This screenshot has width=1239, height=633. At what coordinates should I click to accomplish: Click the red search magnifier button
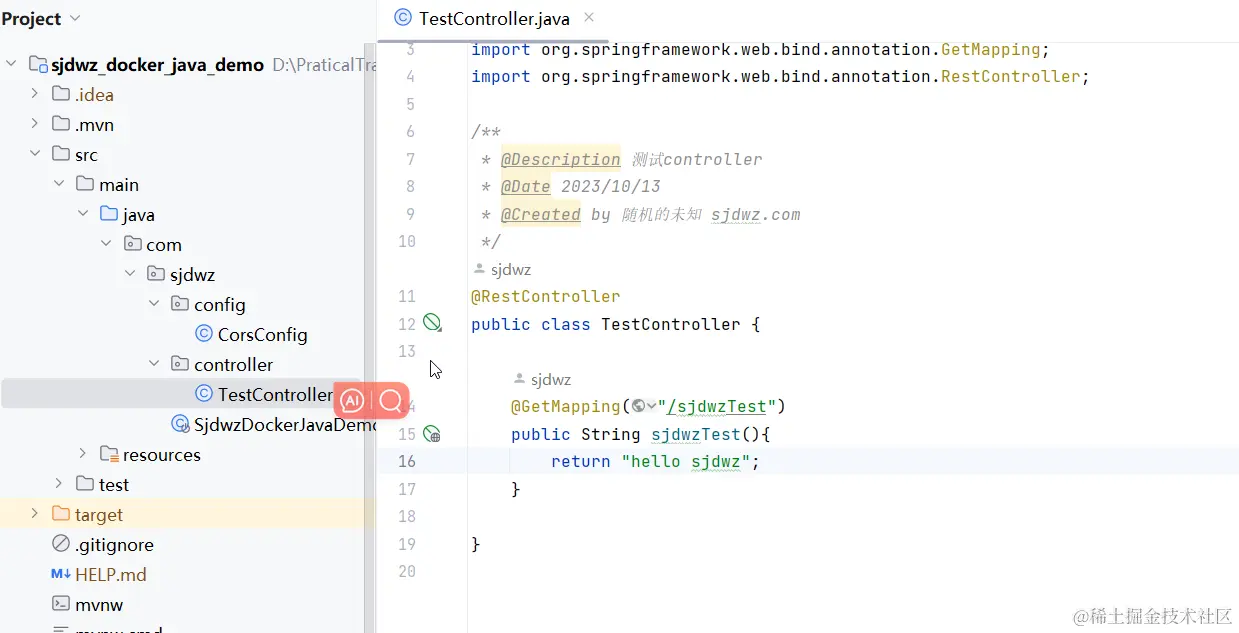click(x=391, y=401)
